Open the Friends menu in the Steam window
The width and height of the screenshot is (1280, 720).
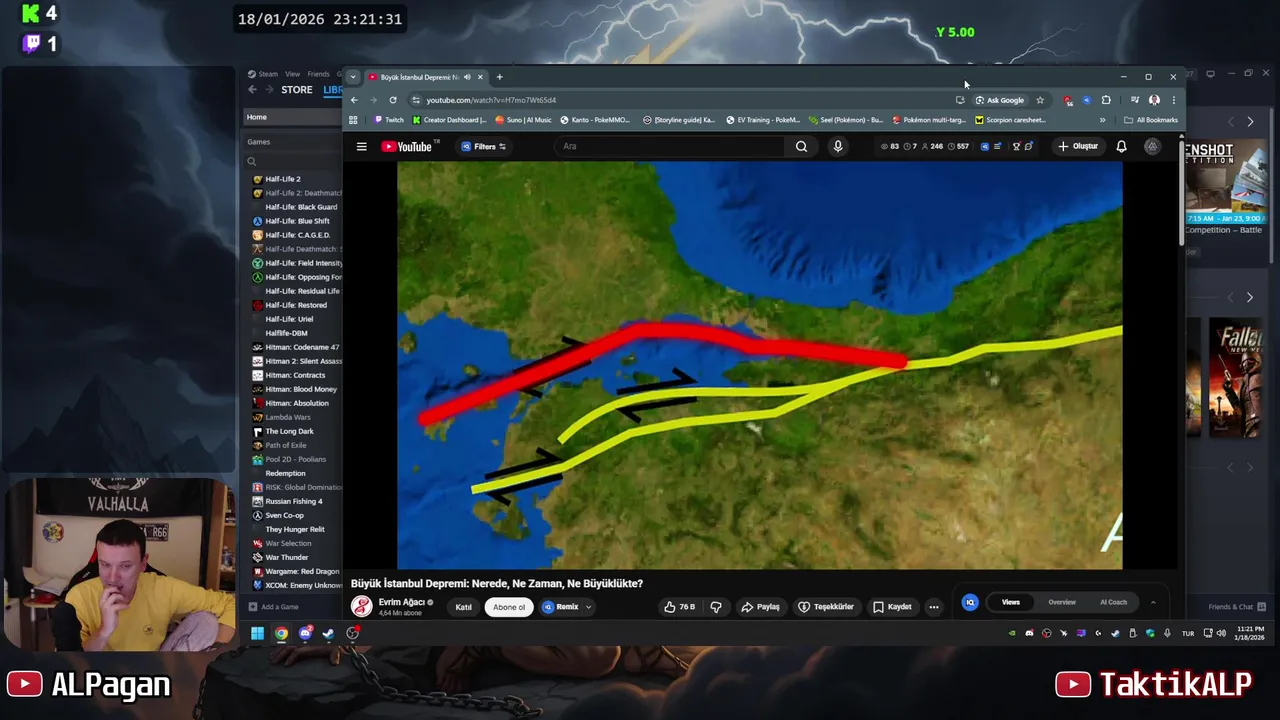coord(319,74)
